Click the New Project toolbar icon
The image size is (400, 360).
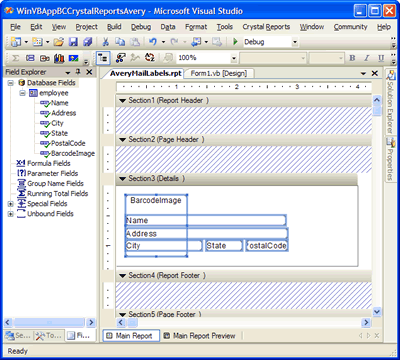(x=16, y=42)
